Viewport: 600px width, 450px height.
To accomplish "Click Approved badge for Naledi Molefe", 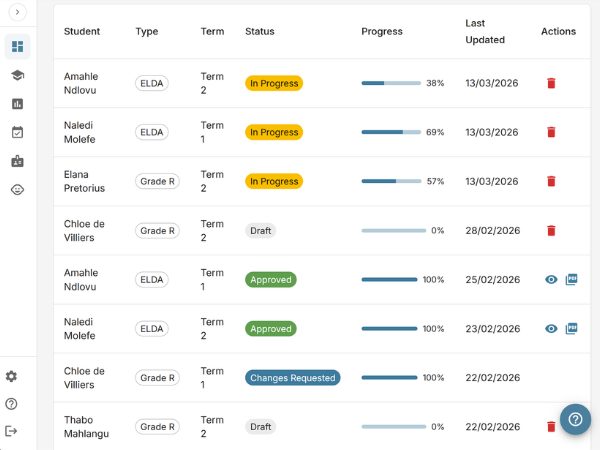I will coord(271,329).
